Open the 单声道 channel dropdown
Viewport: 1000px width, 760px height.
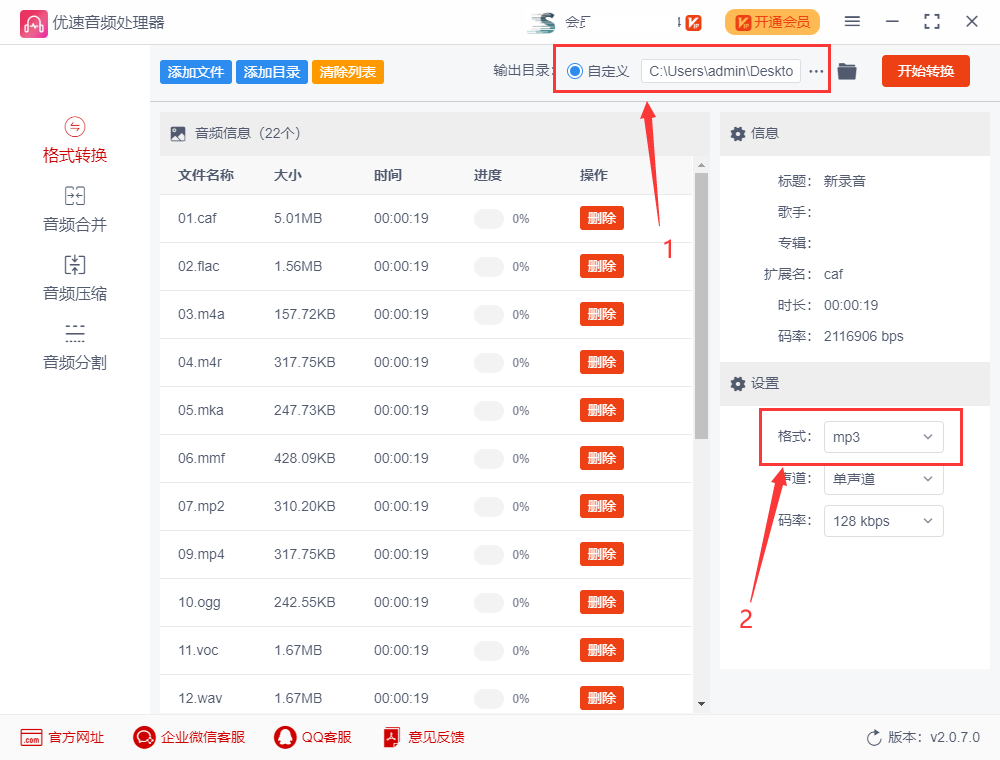click(883, 479)
